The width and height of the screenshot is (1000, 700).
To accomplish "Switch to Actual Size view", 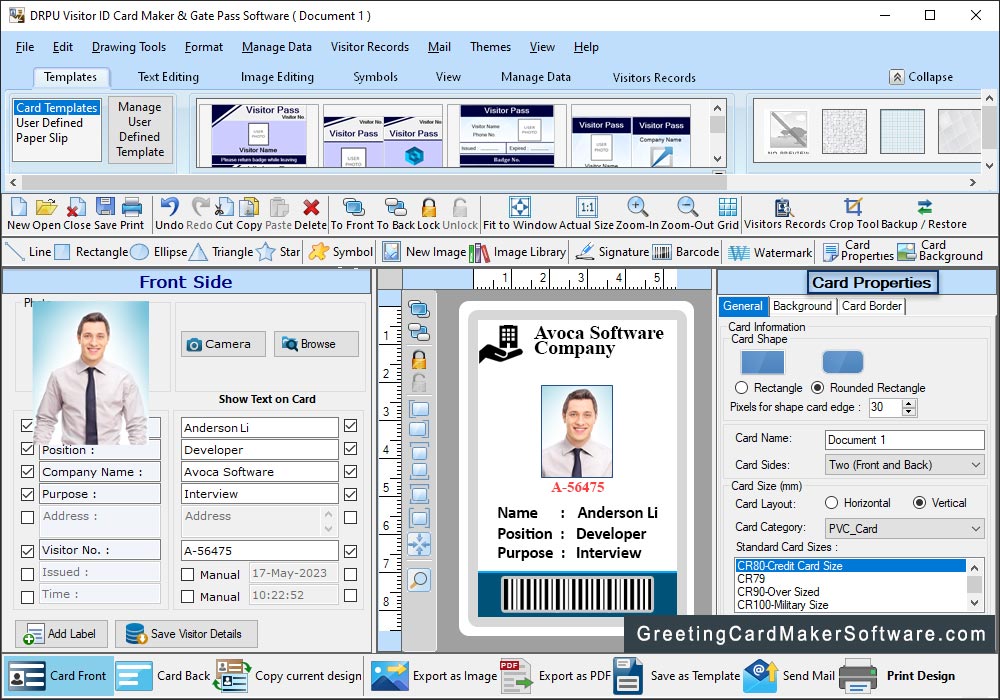I will [x=587, y=207].
